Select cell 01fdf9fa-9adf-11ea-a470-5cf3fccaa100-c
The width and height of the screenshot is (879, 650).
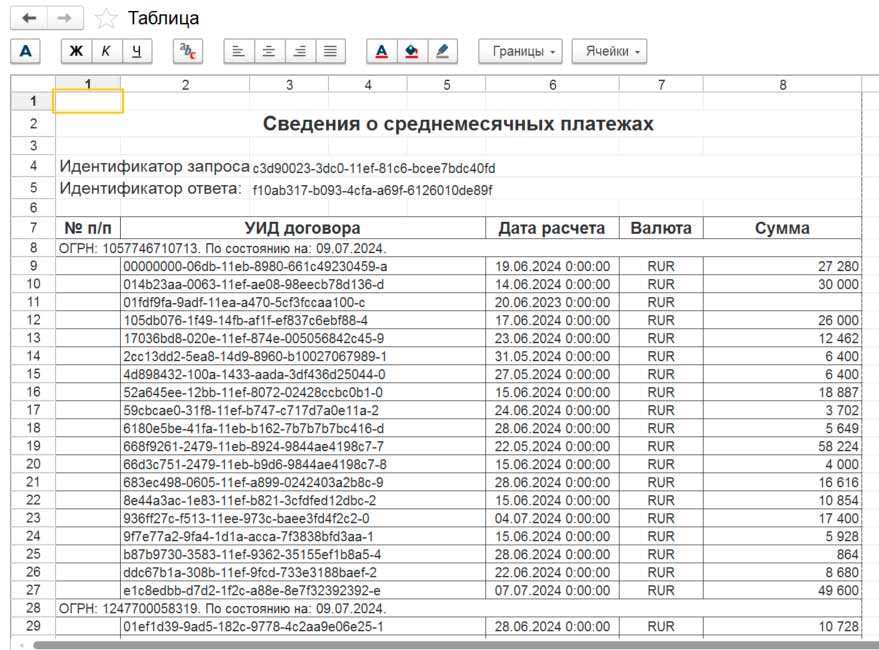pos(303,302)
